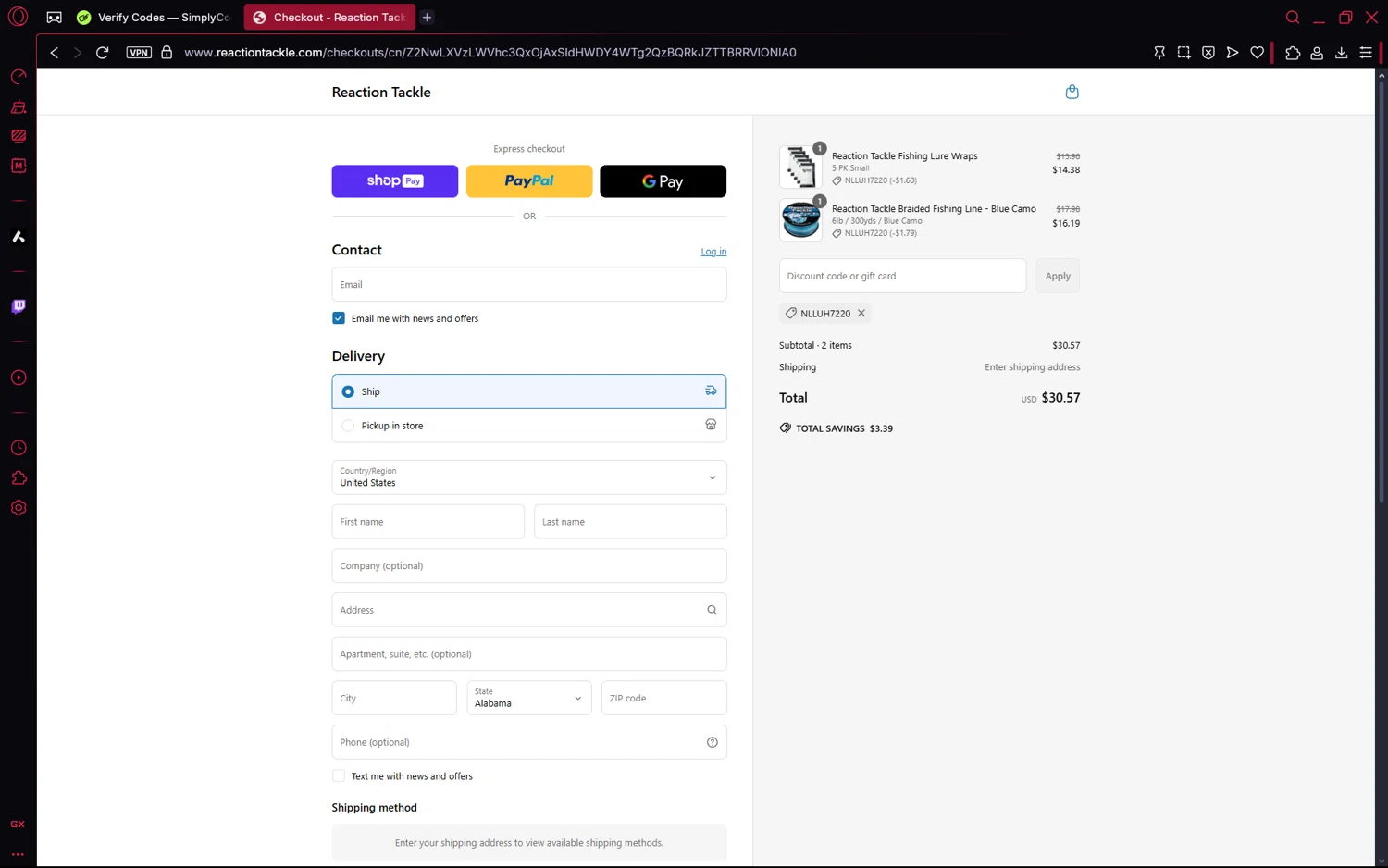The image size is (1388, 868).
Task: Click Apartment, suite, etc. field
Action: click(529, 654)
